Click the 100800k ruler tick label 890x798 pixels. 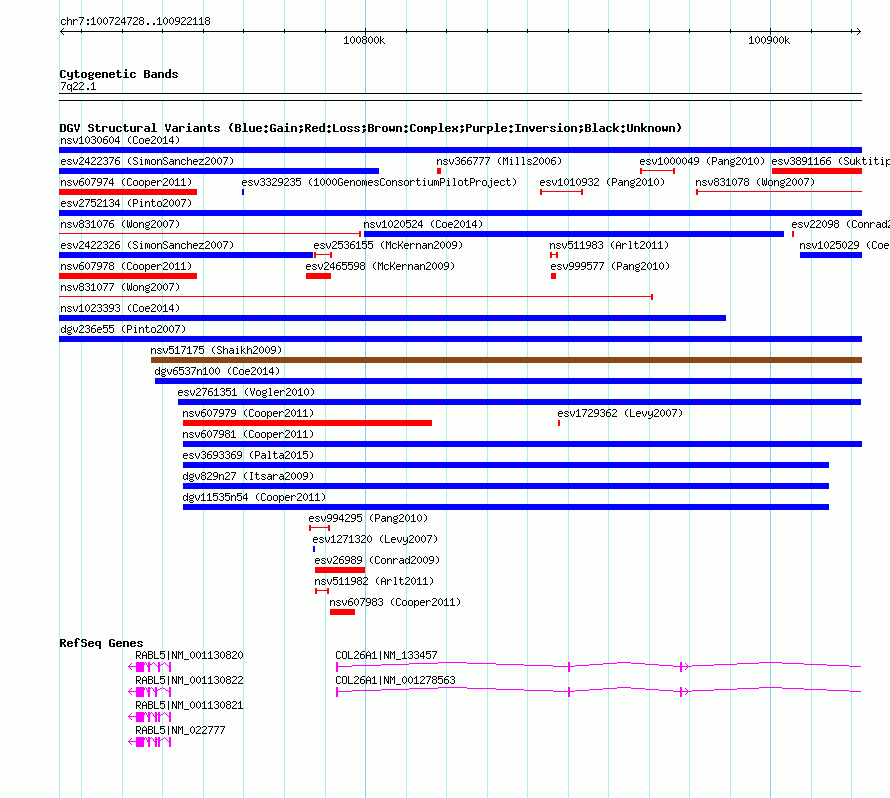point(364,40)
